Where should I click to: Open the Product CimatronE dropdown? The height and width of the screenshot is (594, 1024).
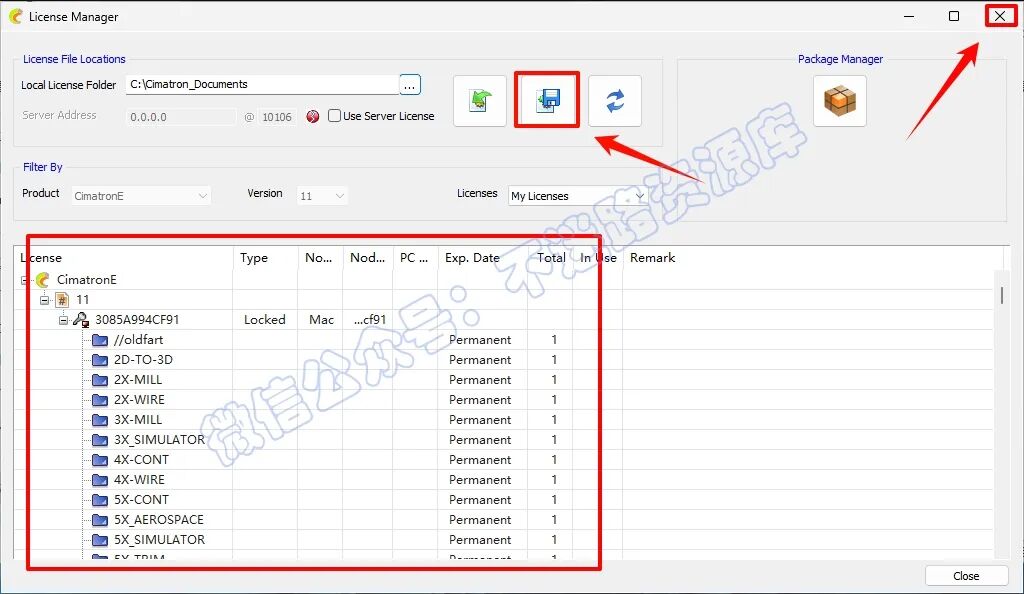click(x=140, y=196)
